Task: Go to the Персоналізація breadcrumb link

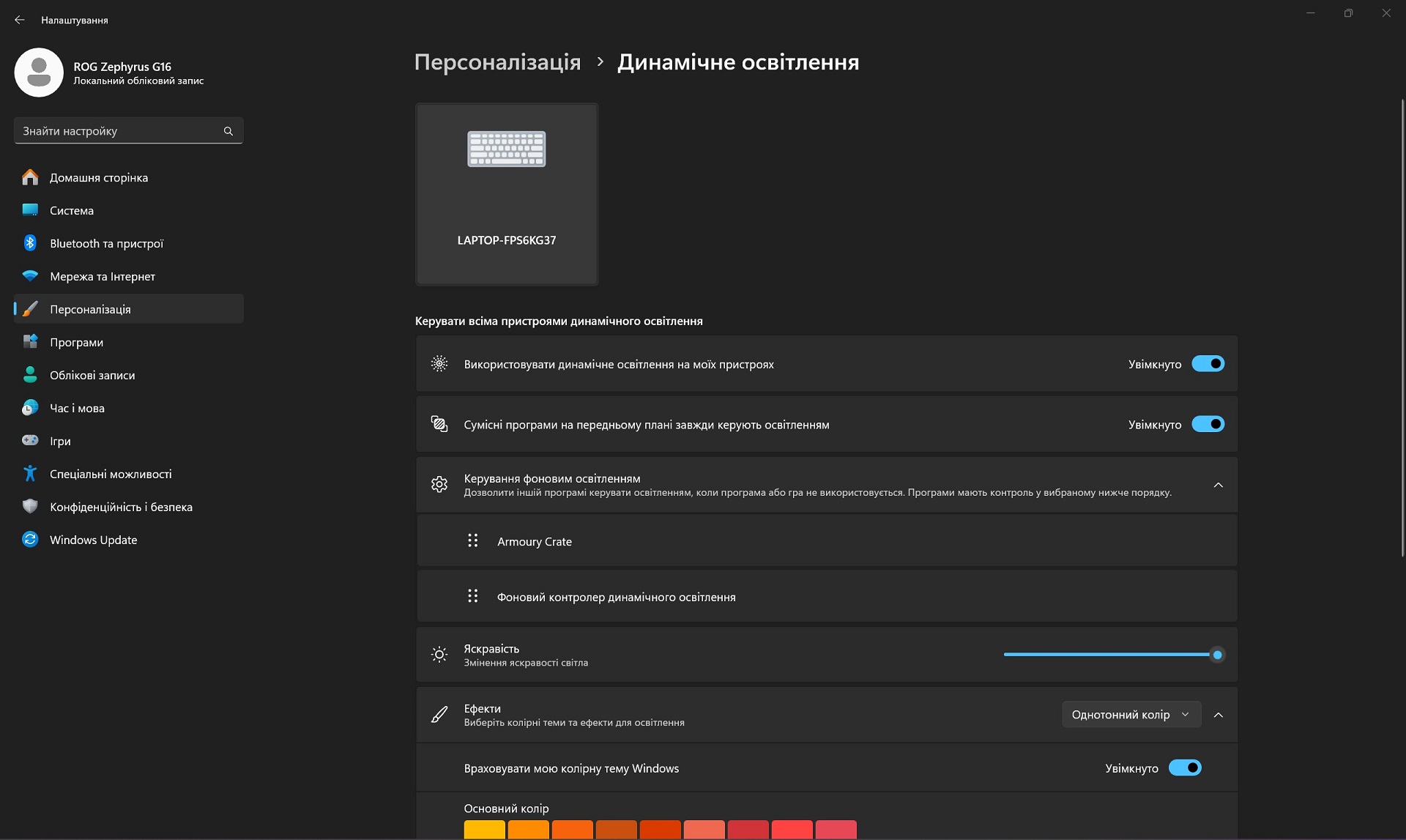Action: pyautogui.click(x=498, y=62)
